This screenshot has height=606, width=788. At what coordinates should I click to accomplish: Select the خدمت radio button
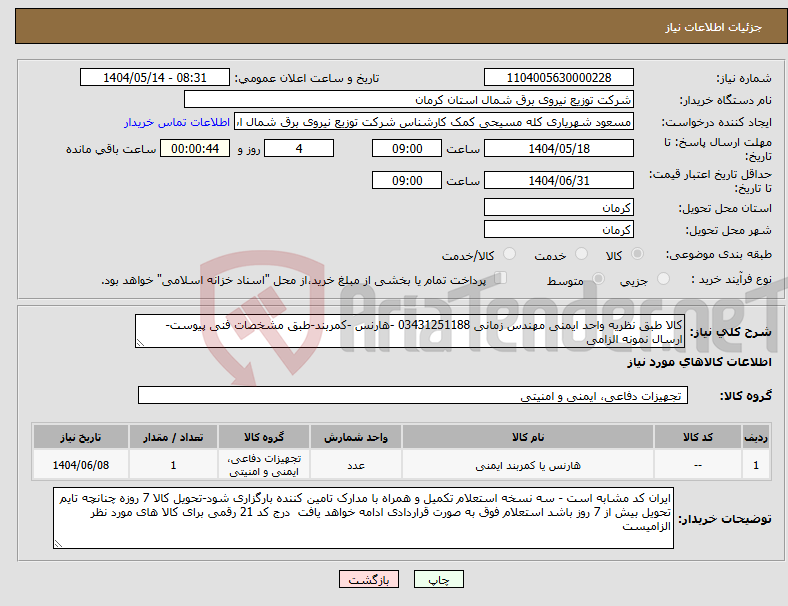tap(581, 254)
